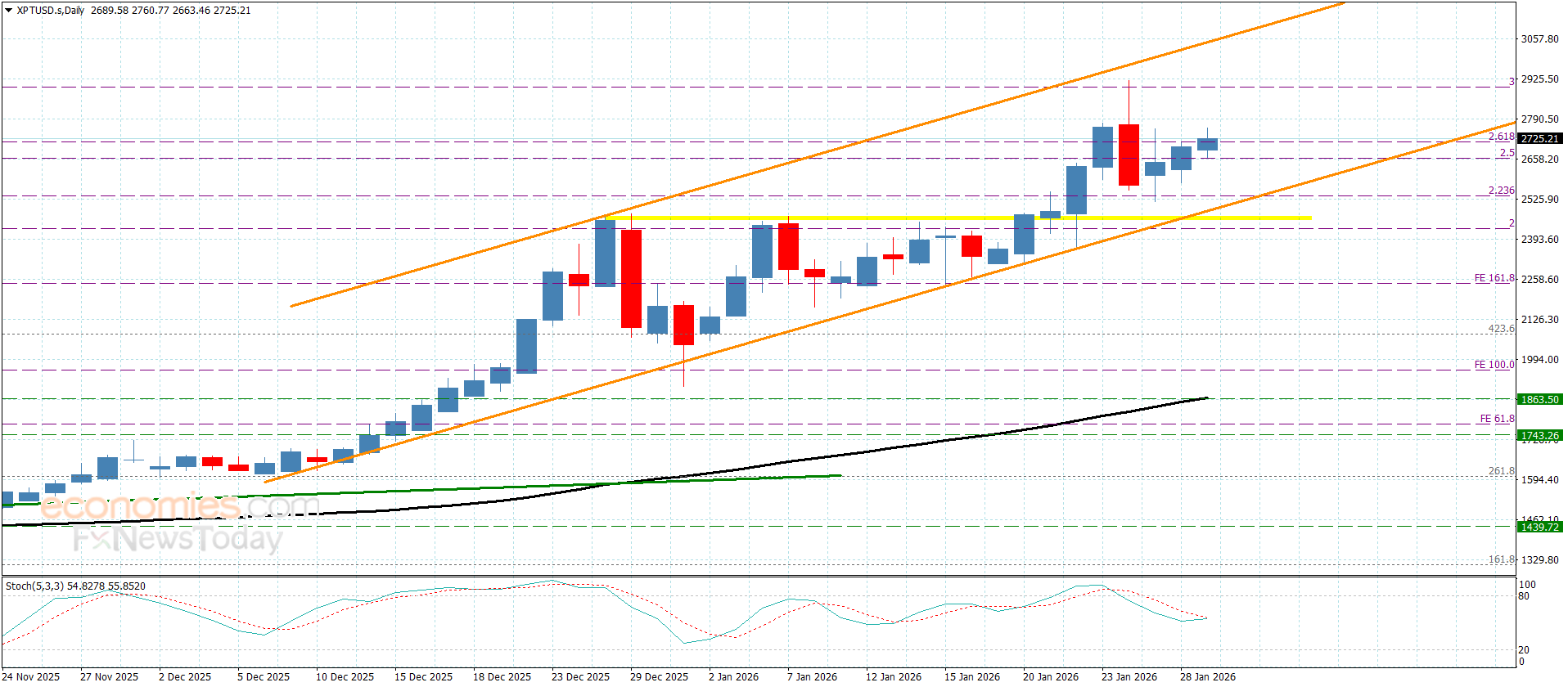Screen dimensions: 1568x687
Task: Select the upper orange channel trendline
Action: (818, 155)
